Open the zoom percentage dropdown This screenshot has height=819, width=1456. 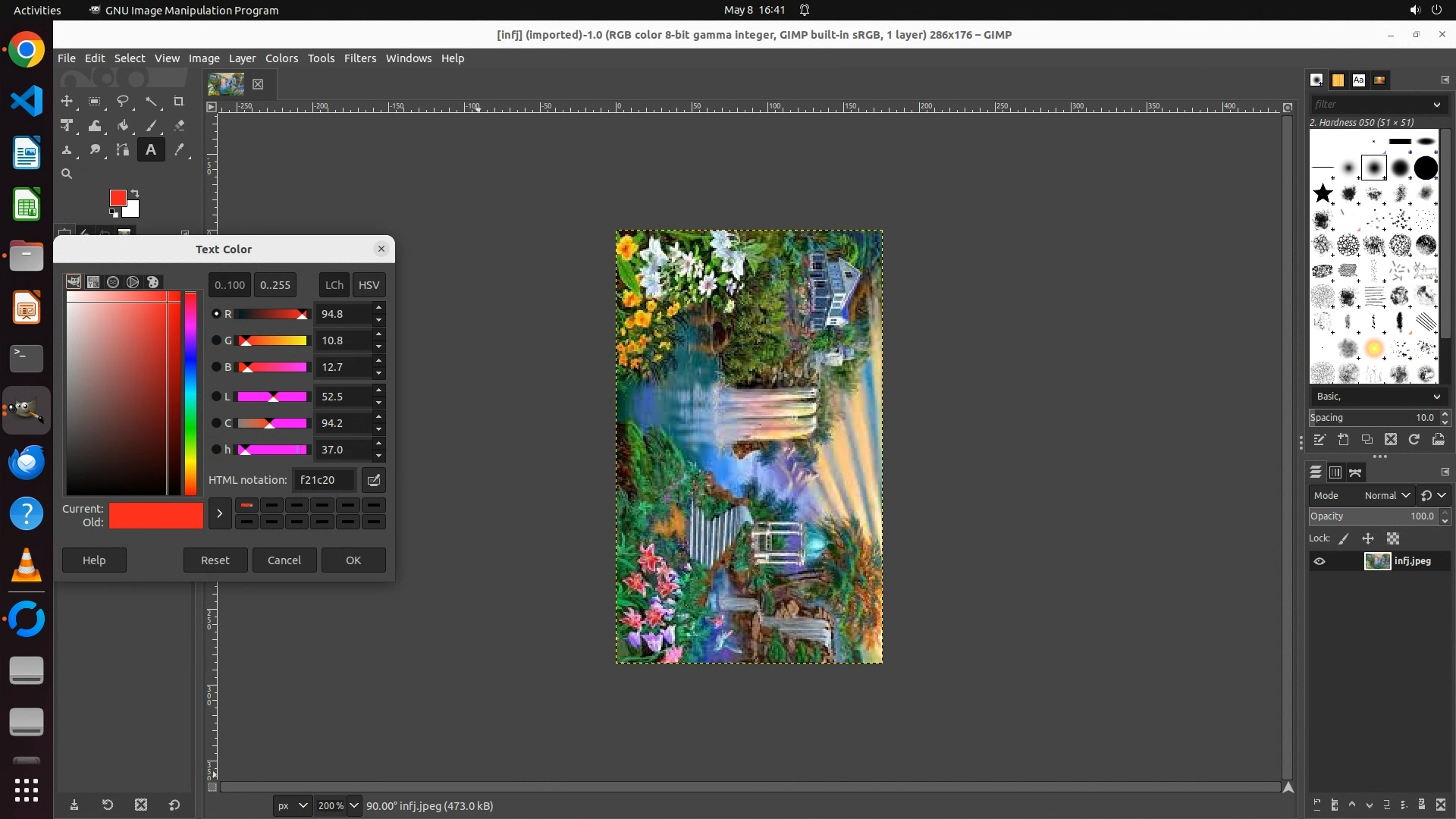353,805
